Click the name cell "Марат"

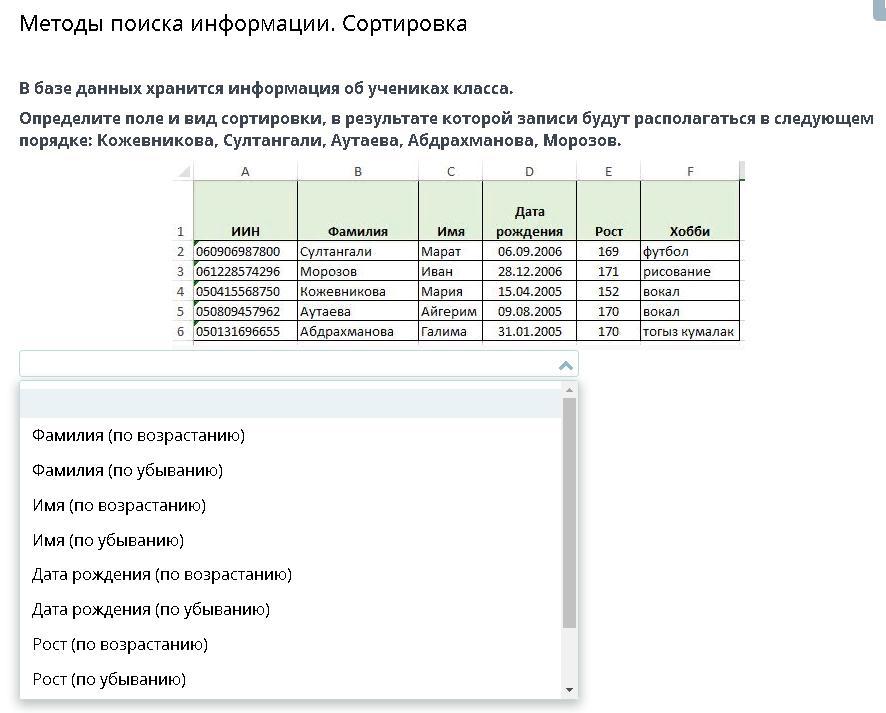(x=450, y=251)
